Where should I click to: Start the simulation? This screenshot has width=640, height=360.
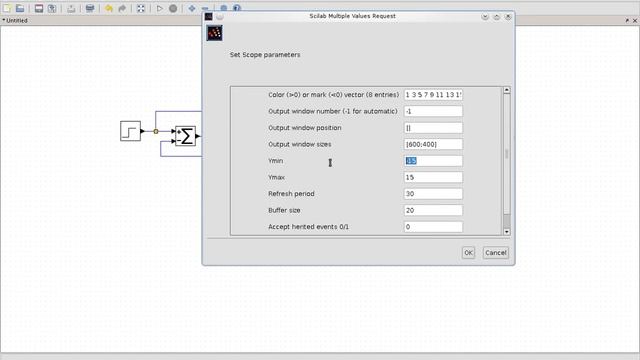tap(160, 8)
